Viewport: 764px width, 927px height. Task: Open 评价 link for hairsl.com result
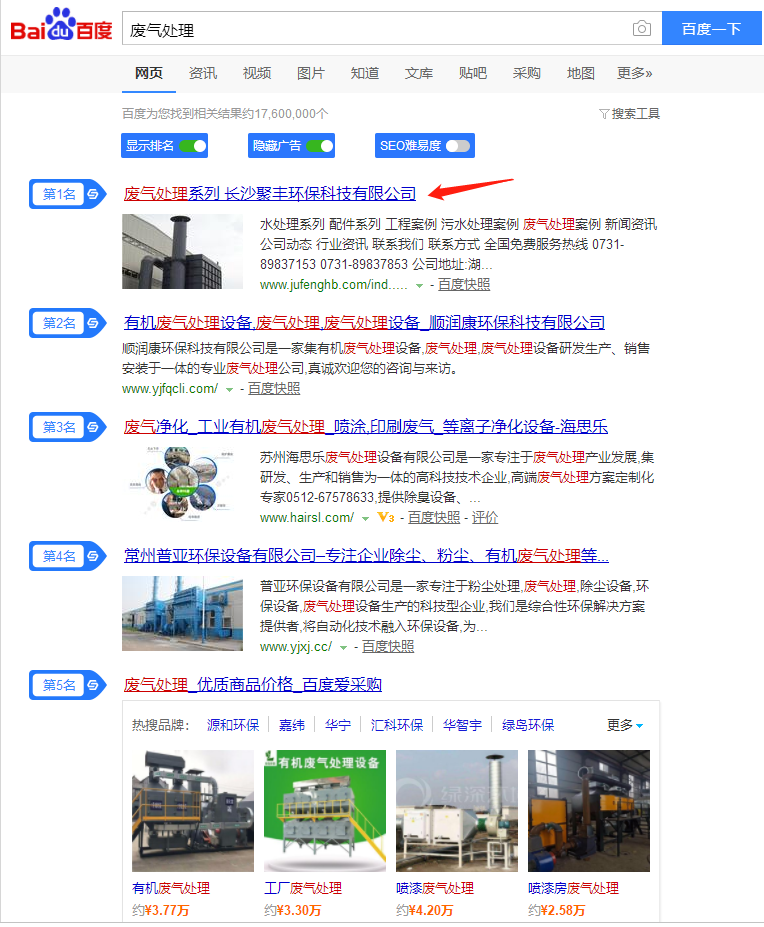(x=485, y=517)
